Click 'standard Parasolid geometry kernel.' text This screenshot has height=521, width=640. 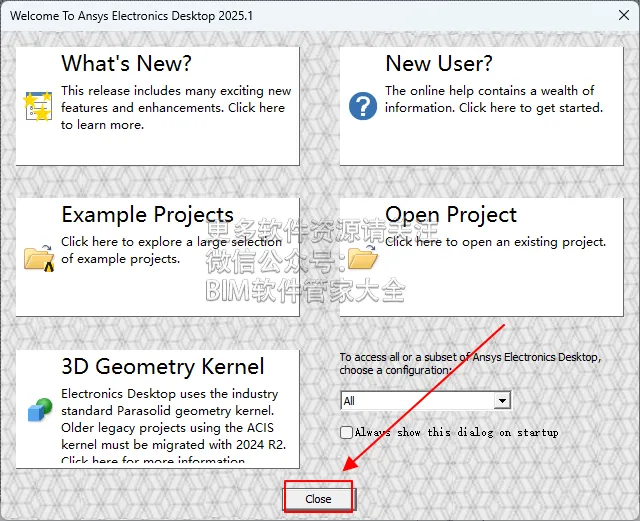coord(167,411)
